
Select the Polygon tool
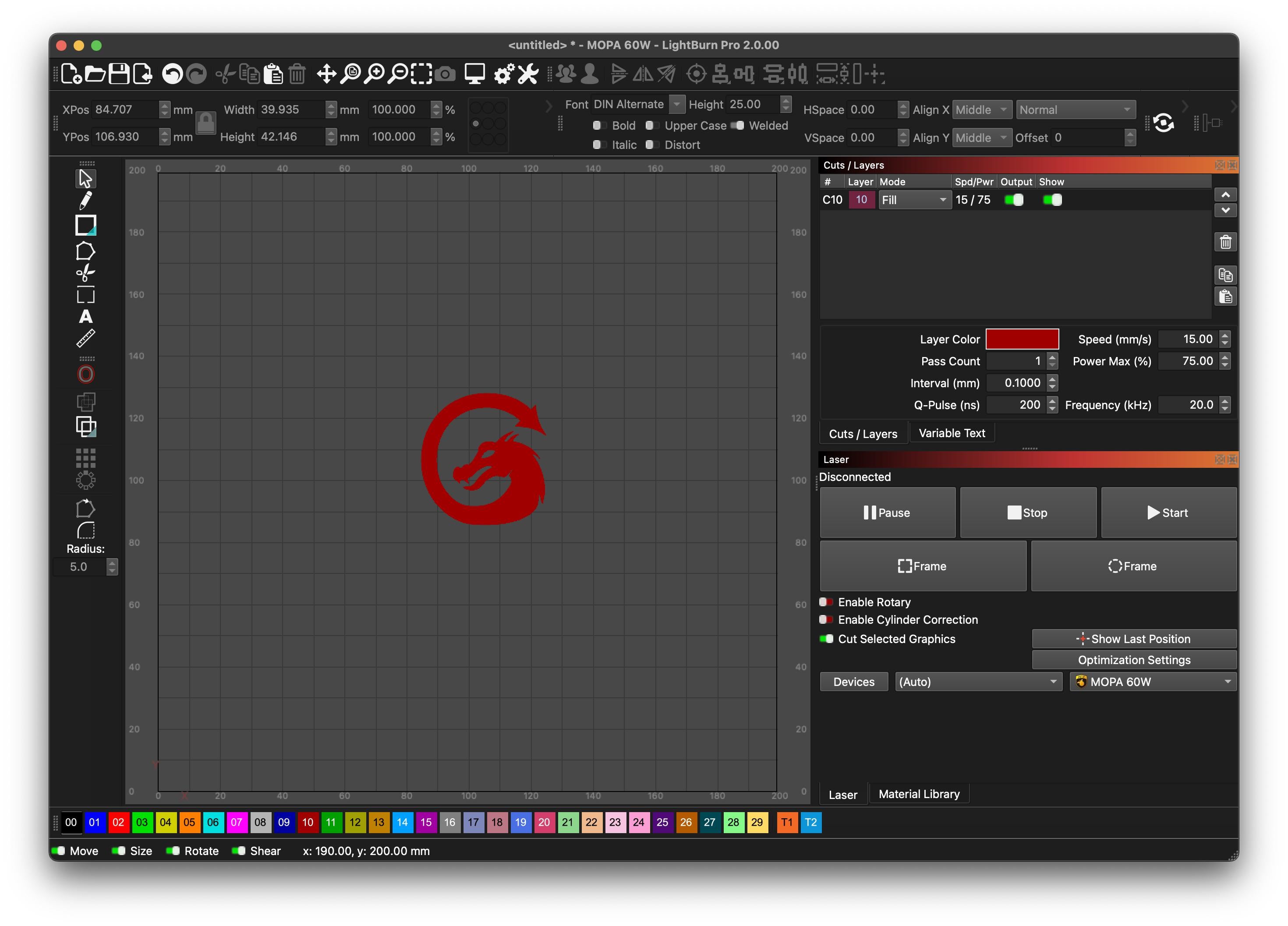(x=86, y=251)
